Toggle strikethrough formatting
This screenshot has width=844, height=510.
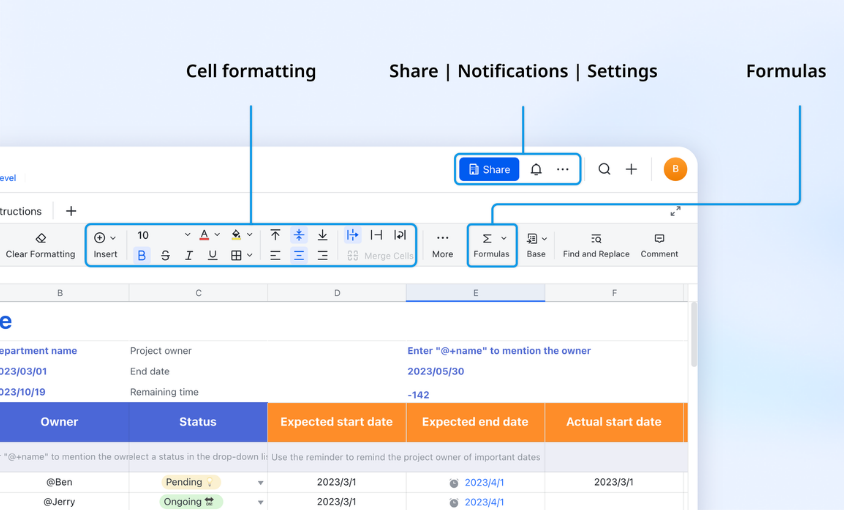tap(165, 256)
